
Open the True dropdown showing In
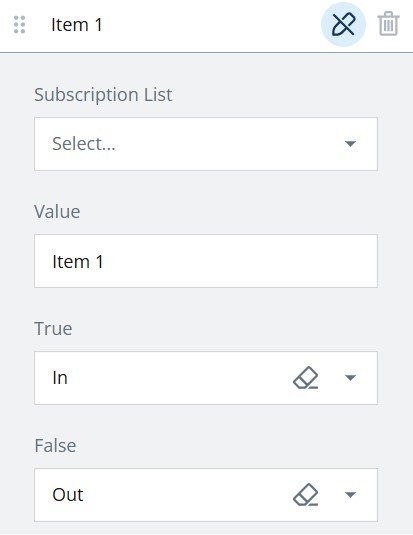click(x=206, y=378)
